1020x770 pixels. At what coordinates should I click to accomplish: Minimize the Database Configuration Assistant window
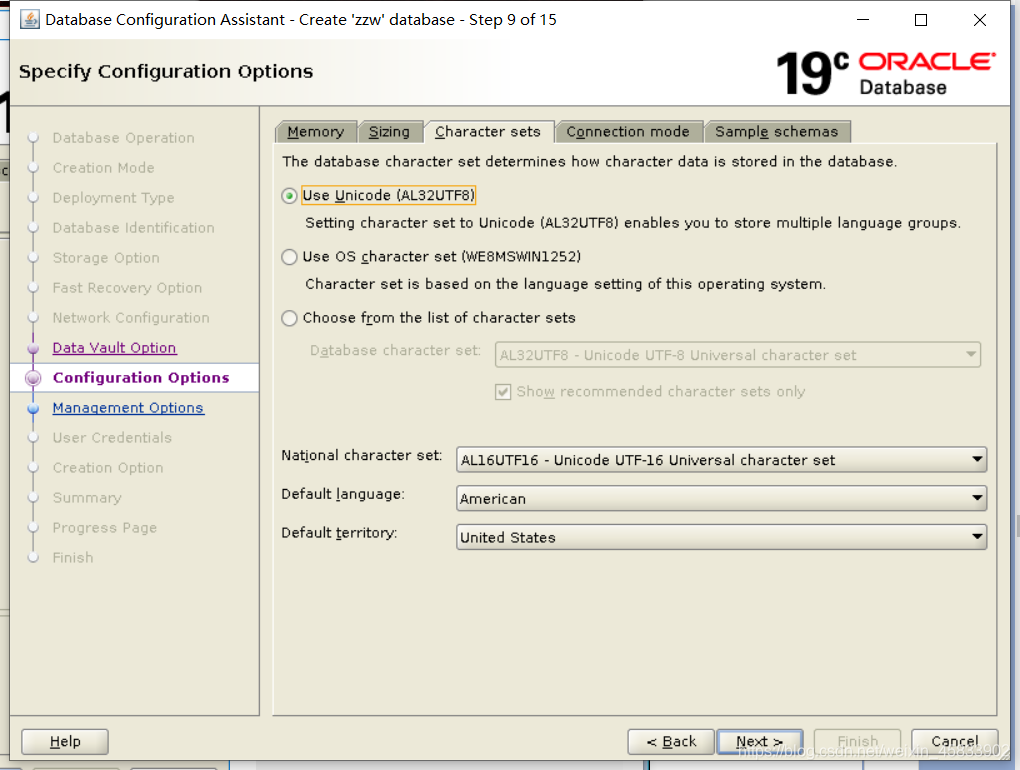coord(863,20)
